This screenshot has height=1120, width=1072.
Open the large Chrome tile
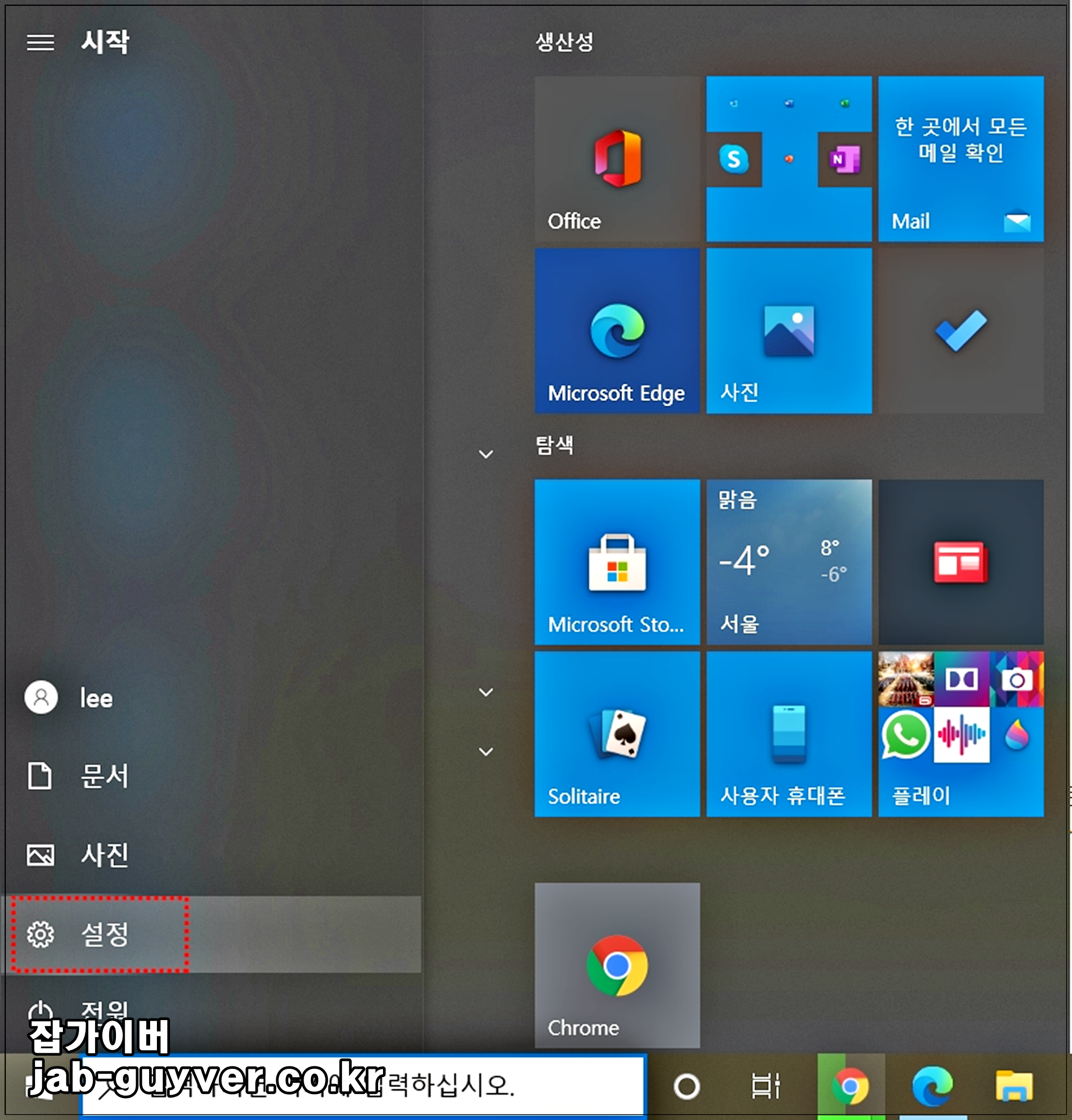[616, 965]
